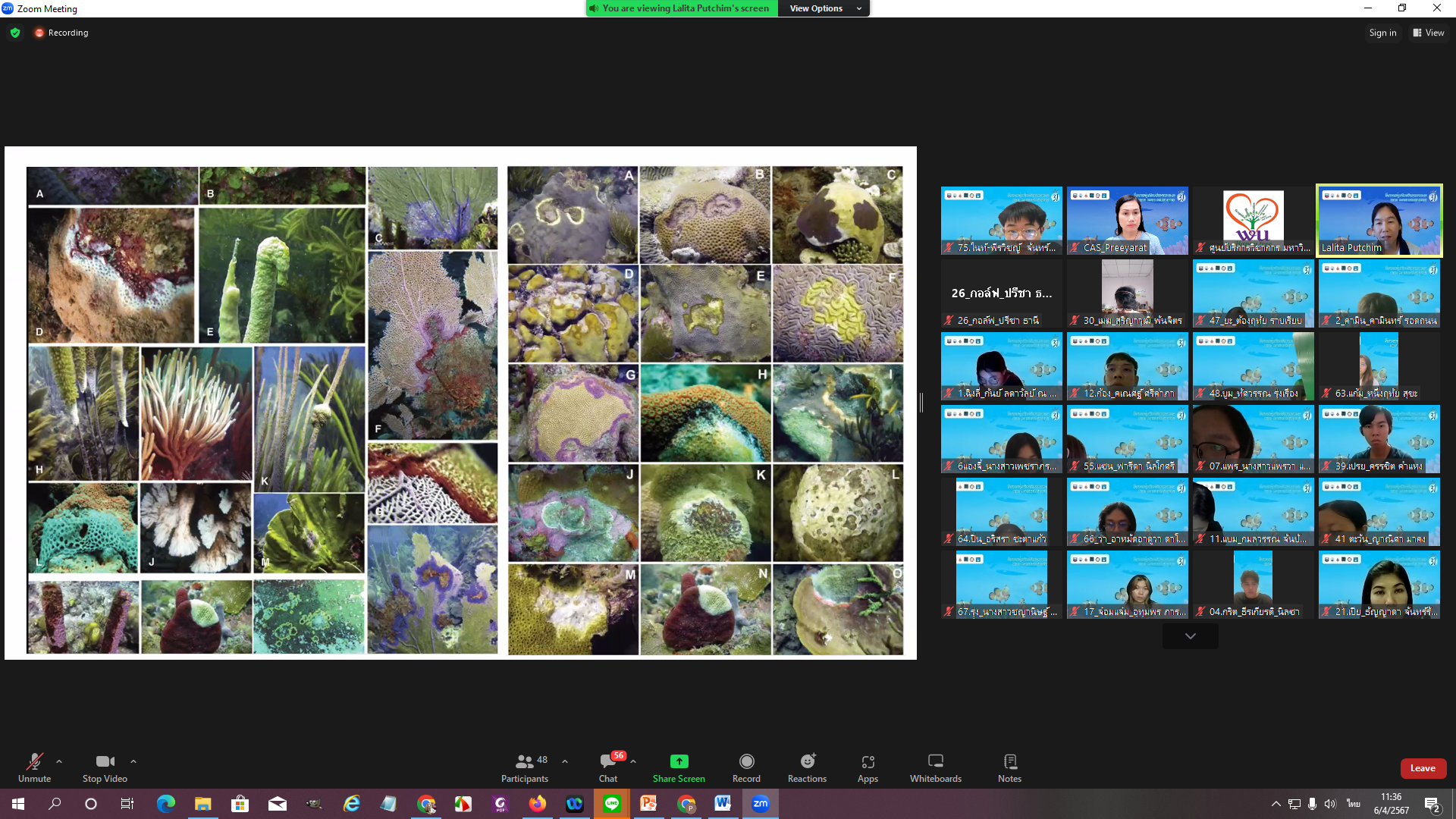Start recording with Record button
This screenshot has width=1456, height=819.
(x=746, y=767)
